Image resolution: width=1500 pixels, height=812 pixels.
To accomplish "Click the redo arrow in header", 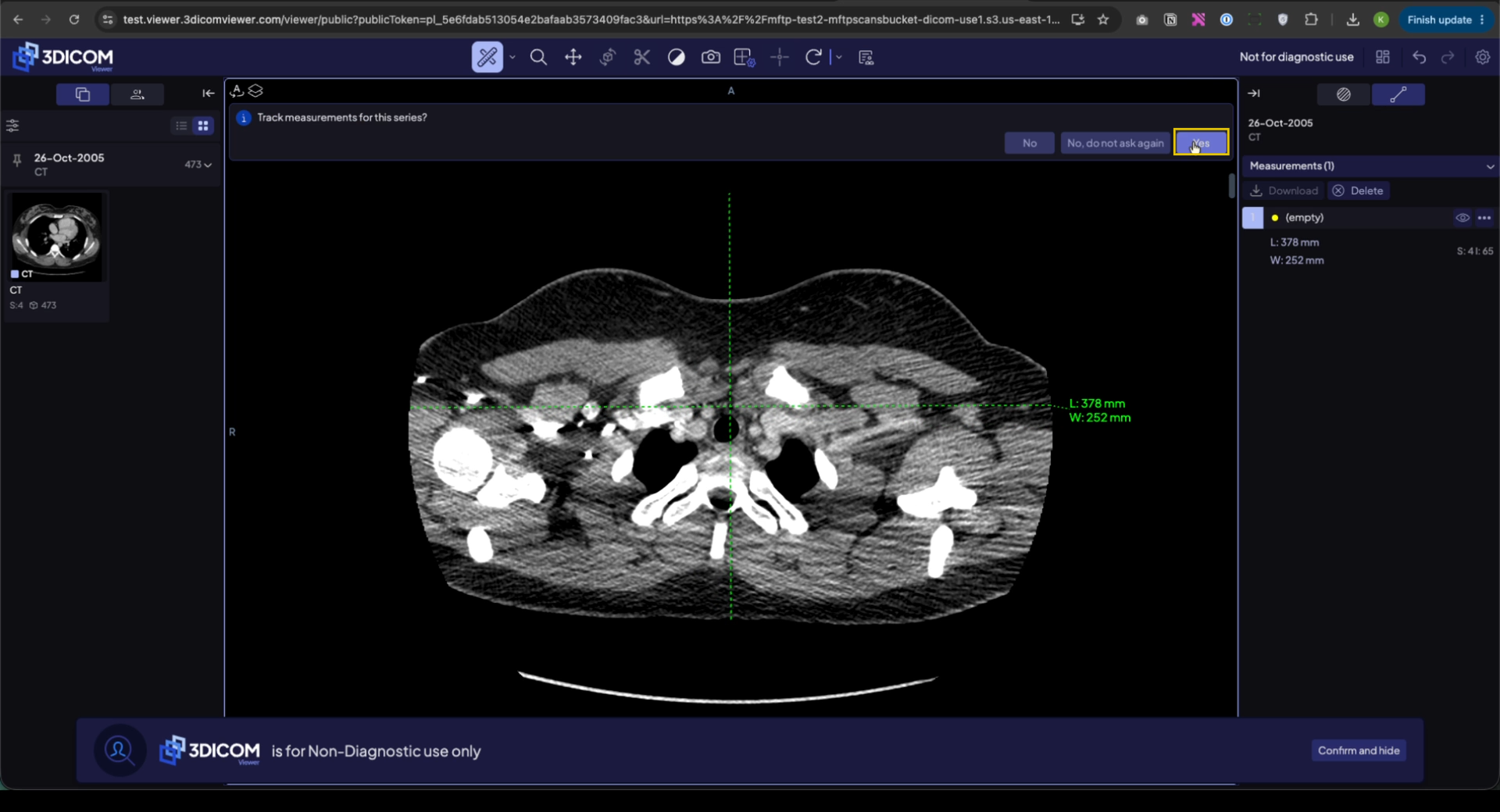I will click(x=1448, y=57).
